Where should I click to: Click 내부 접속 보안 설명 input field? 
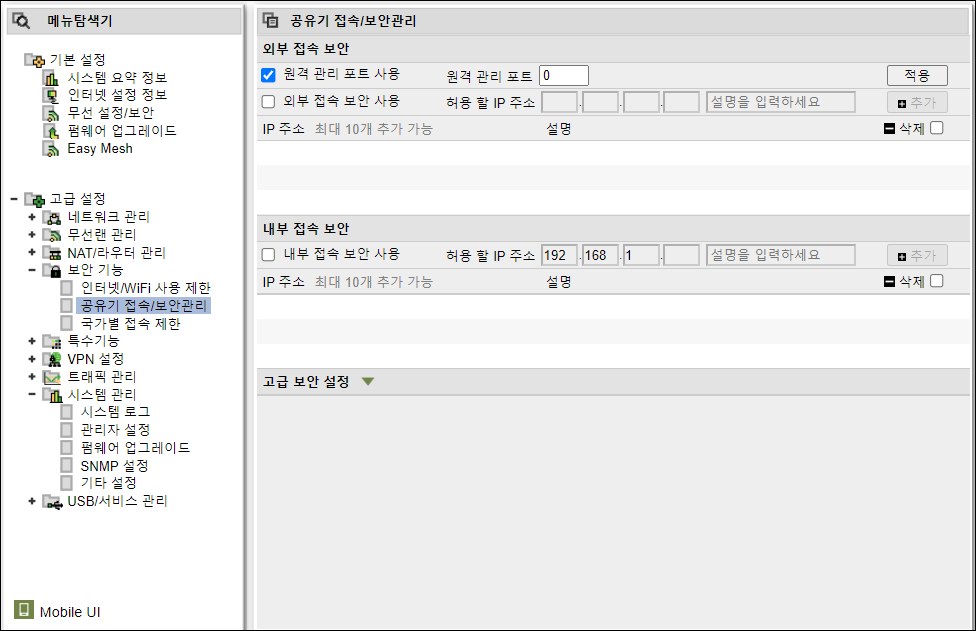pos(781,255)
